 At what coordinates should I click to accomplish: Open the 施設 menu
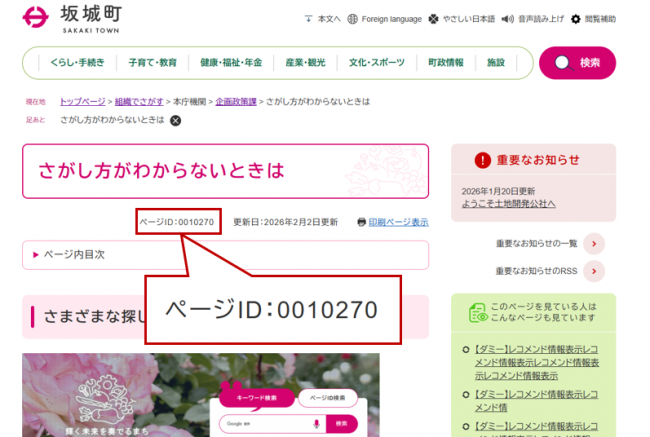496,63
